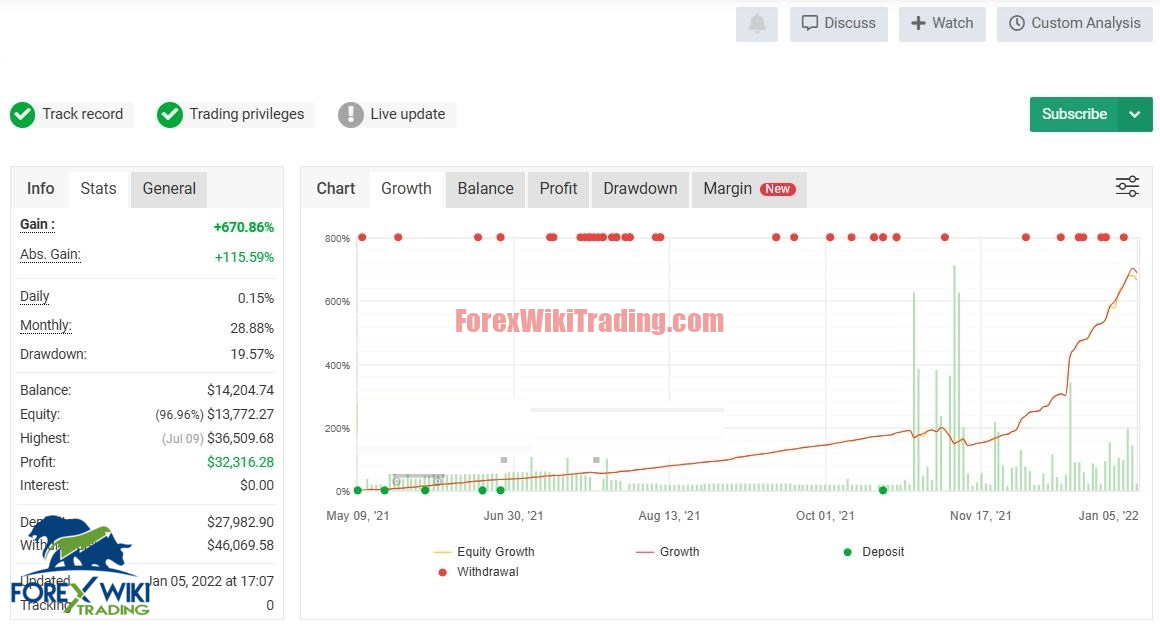Screen dimensions: 1160x628
Task: Select the profit value $32,316.28
Action: (240, 462)
